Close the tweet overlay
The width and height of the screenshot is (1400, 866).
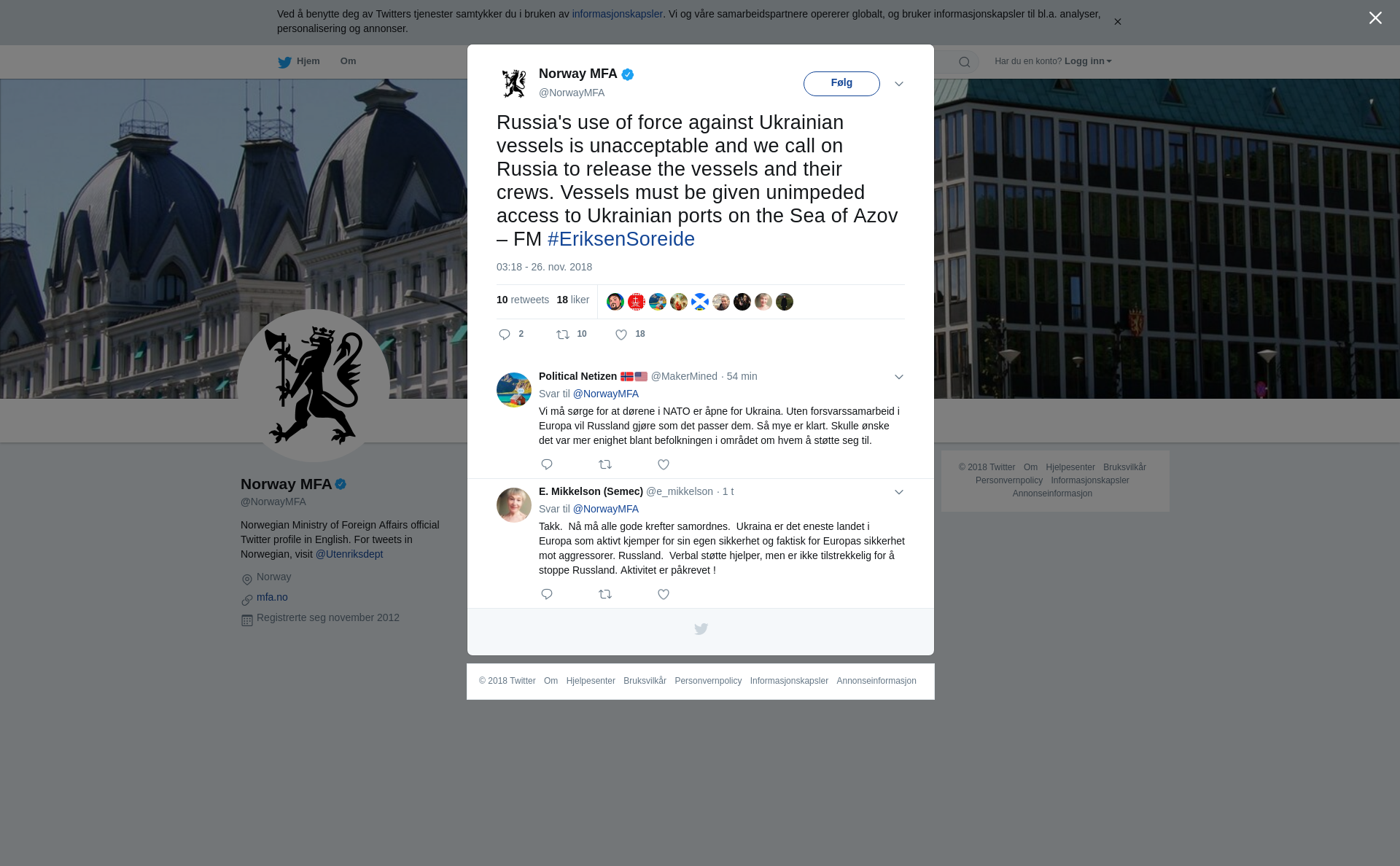pyautogui.click(x=1375, y=18)
